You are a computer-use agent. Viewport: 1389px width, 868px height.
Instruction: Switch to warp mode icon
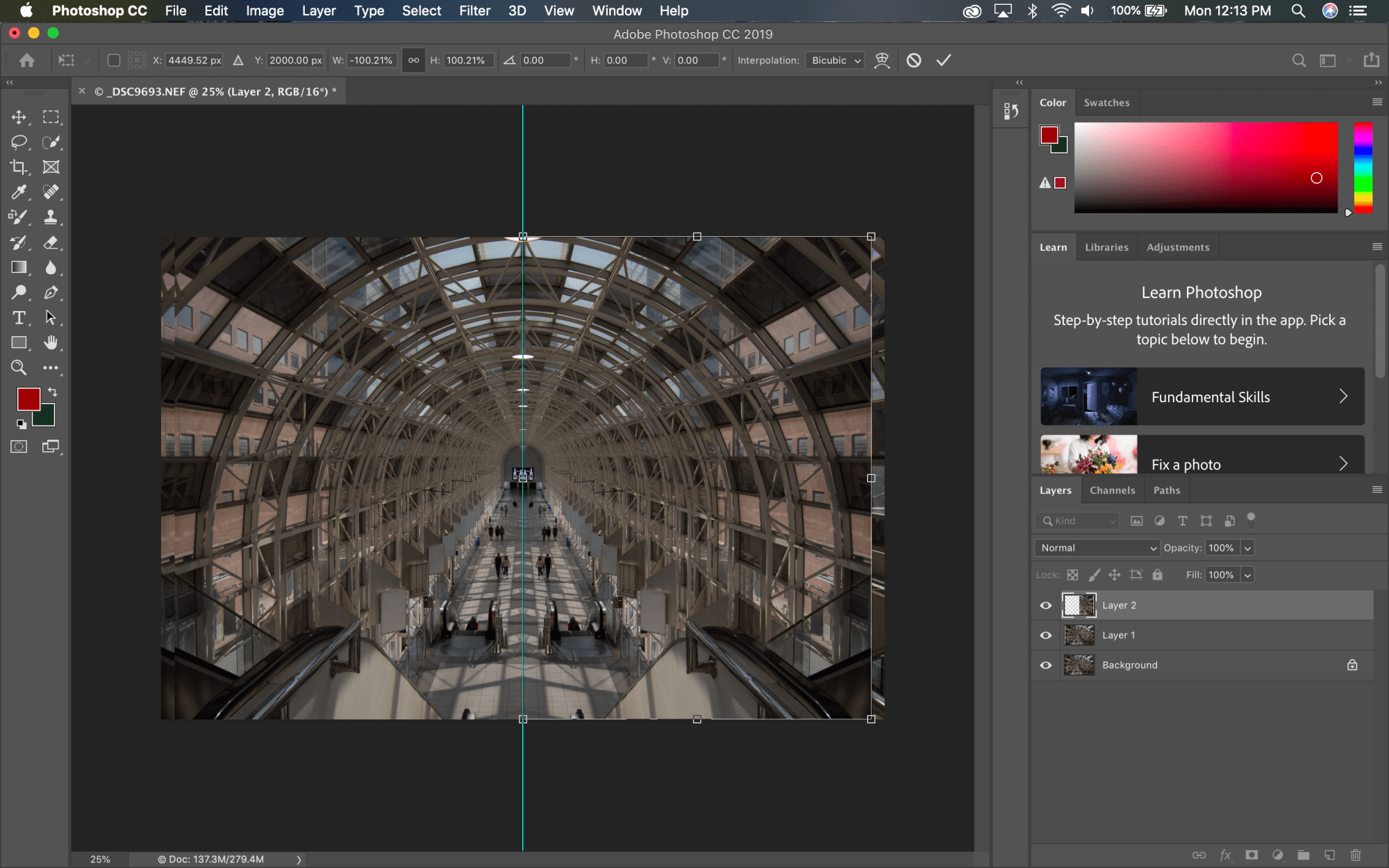coord(882,60)
